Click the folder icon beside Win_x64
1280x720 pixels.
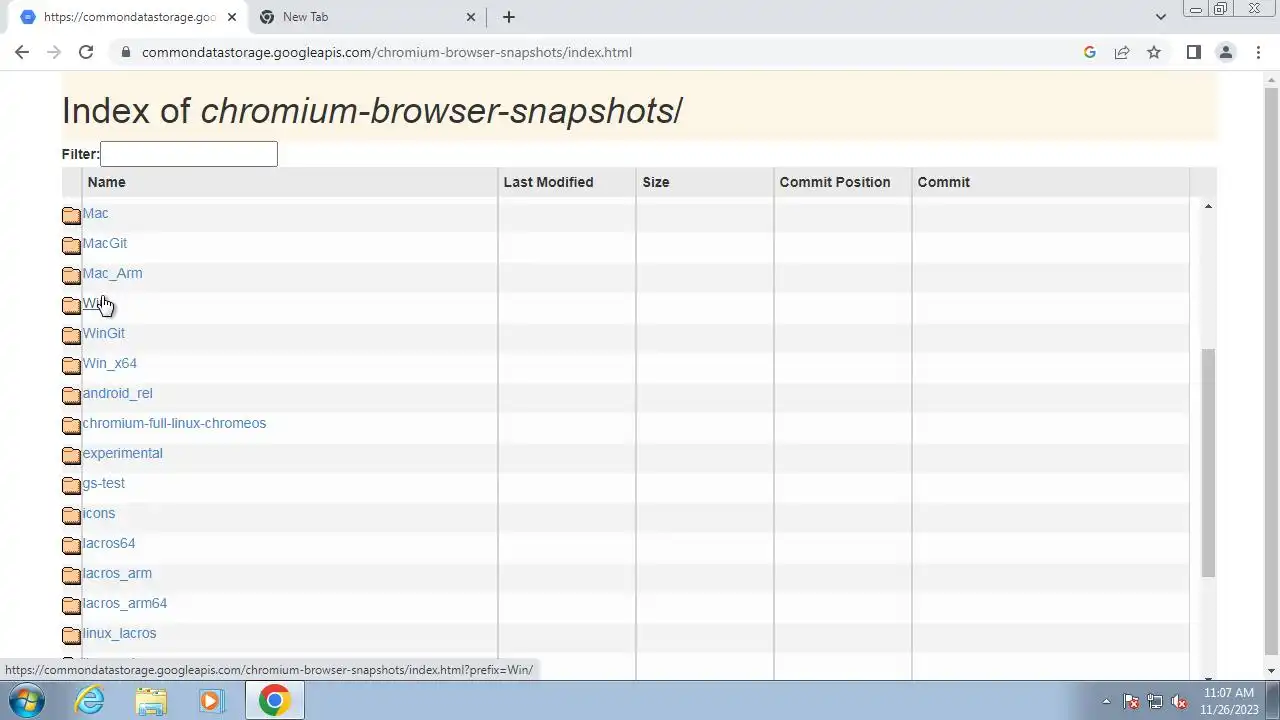tap(71, 365)
